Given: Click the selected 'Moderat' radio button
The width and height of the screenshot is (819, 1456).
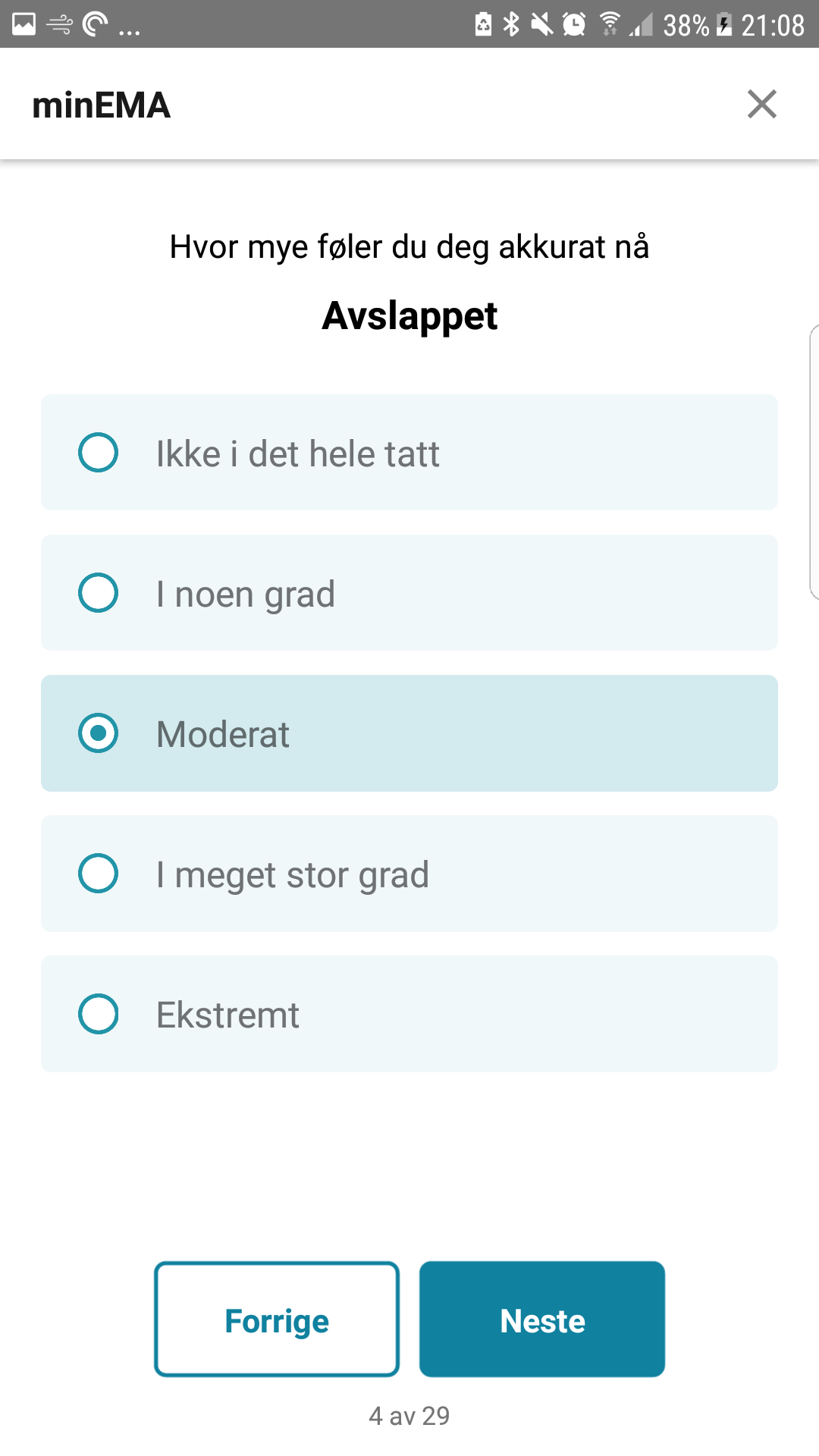Looking at the screenshot, I should (99, 733).
